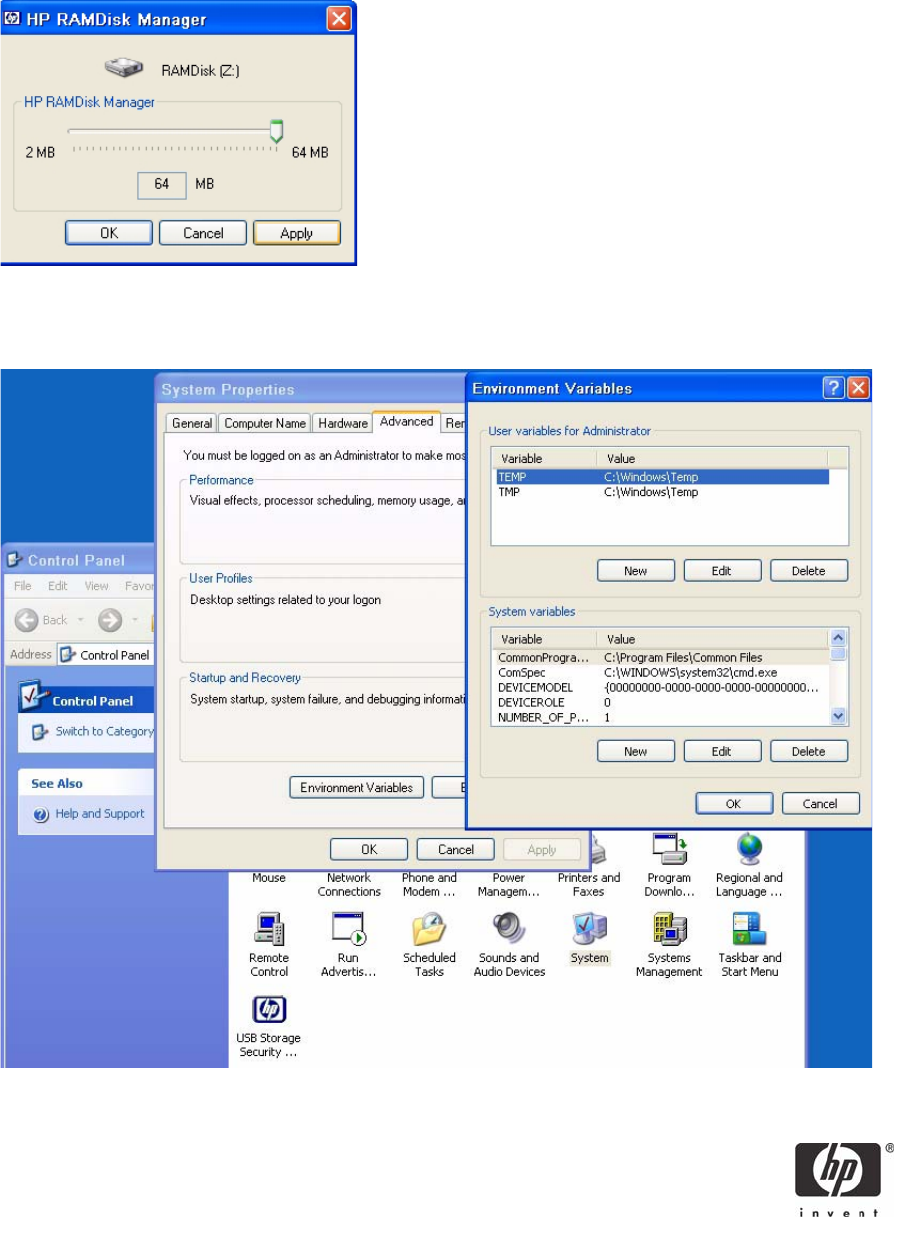Click the Forward arrow in Control Panel
Viewport: 897px width, 1233px height.
click(110, 620)
